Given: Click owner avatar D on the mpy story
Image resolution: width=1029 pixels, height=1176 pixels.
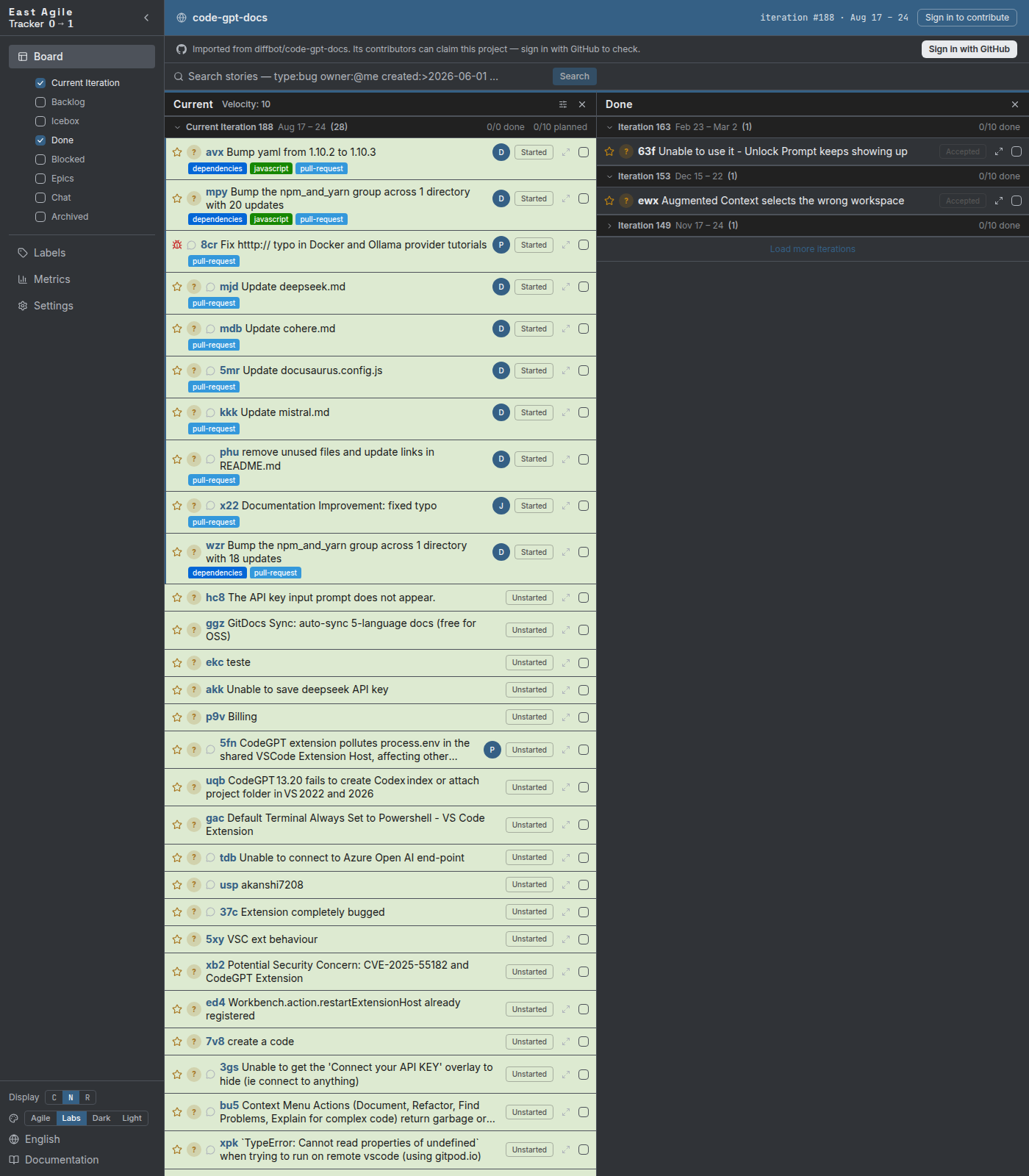Looking at the screenshot, I should tap(501, 198).
